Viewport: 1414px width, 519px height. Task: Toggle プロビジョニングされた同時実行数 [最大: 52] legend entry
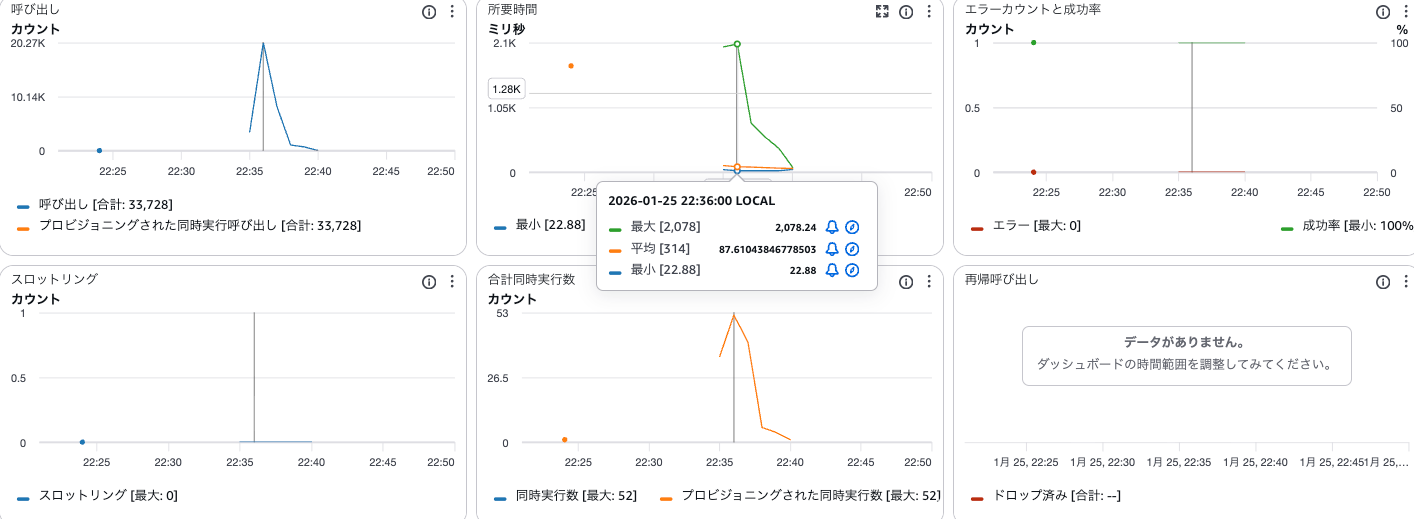800,495
